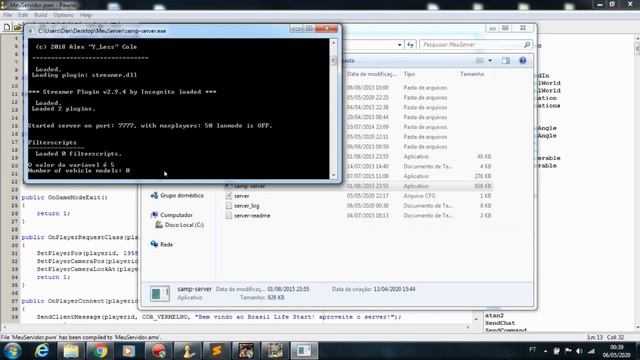Open the Edit menu in Pawno
This screenshot has width=640, height=360.
tap(23, 15)
